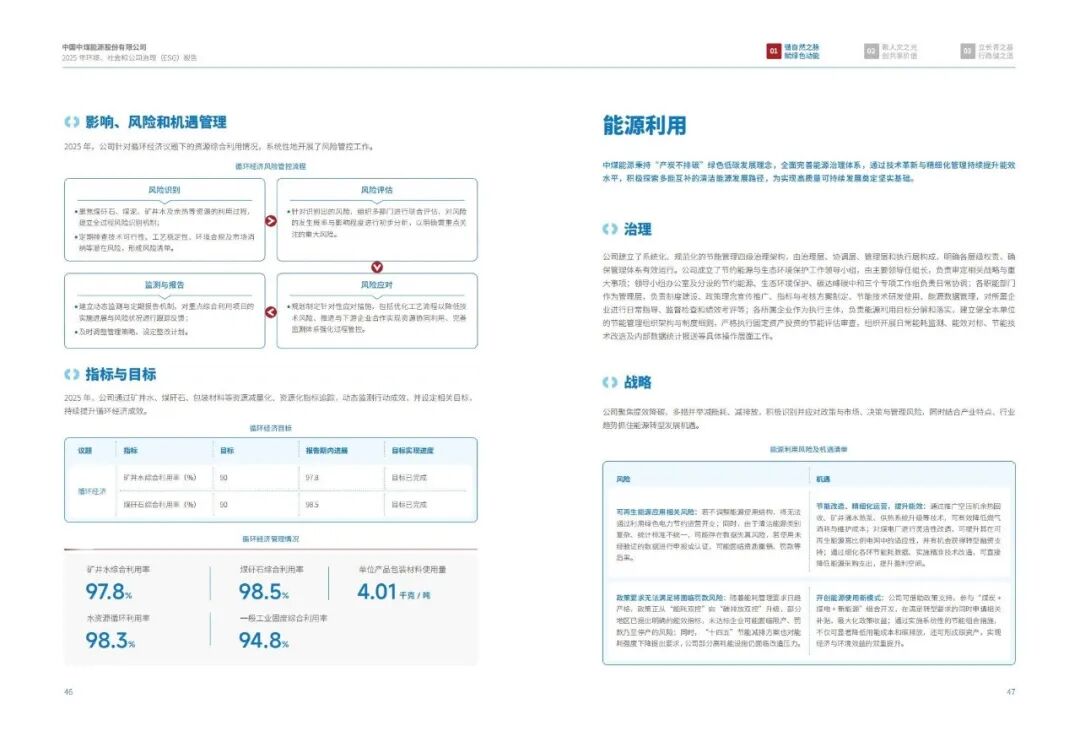Click the arrow between 风险识别 and 风险评估
1080x742 pixels.
click(271, 220)
